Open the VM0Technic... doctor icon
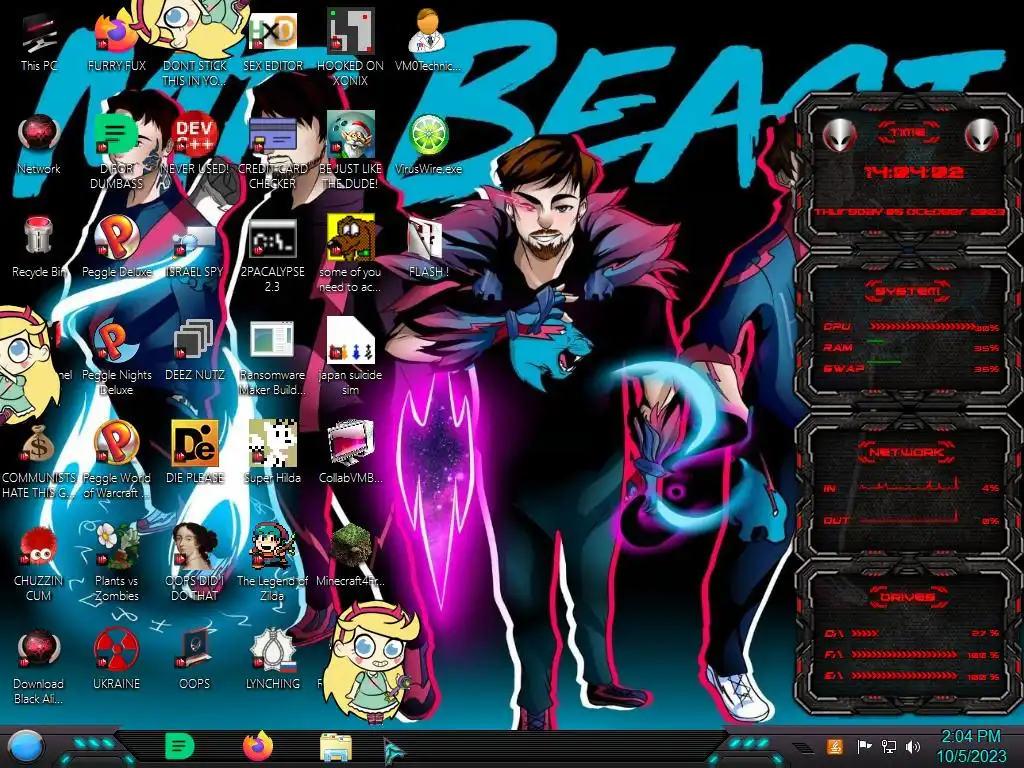Image resolution: width=1024 pixels, height=768 pixels. click(428, 33)
